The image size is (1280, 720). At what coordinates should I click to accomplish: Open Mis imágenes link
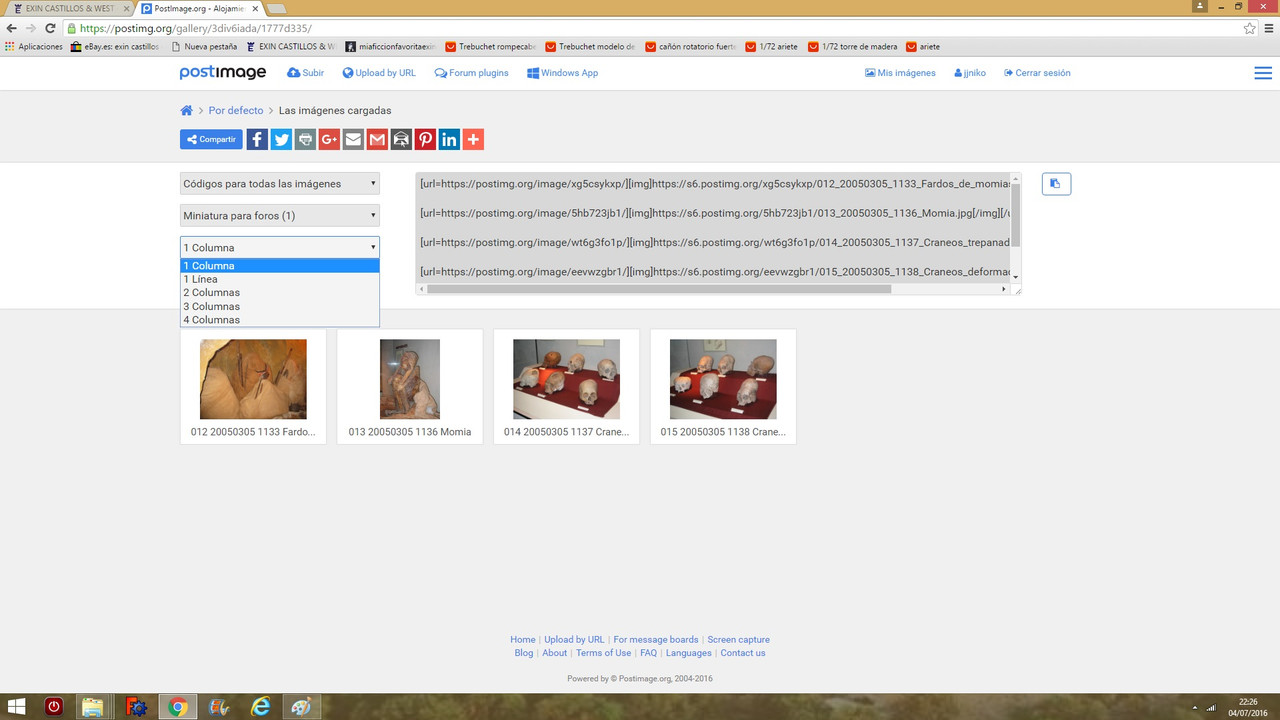(900, 73)
